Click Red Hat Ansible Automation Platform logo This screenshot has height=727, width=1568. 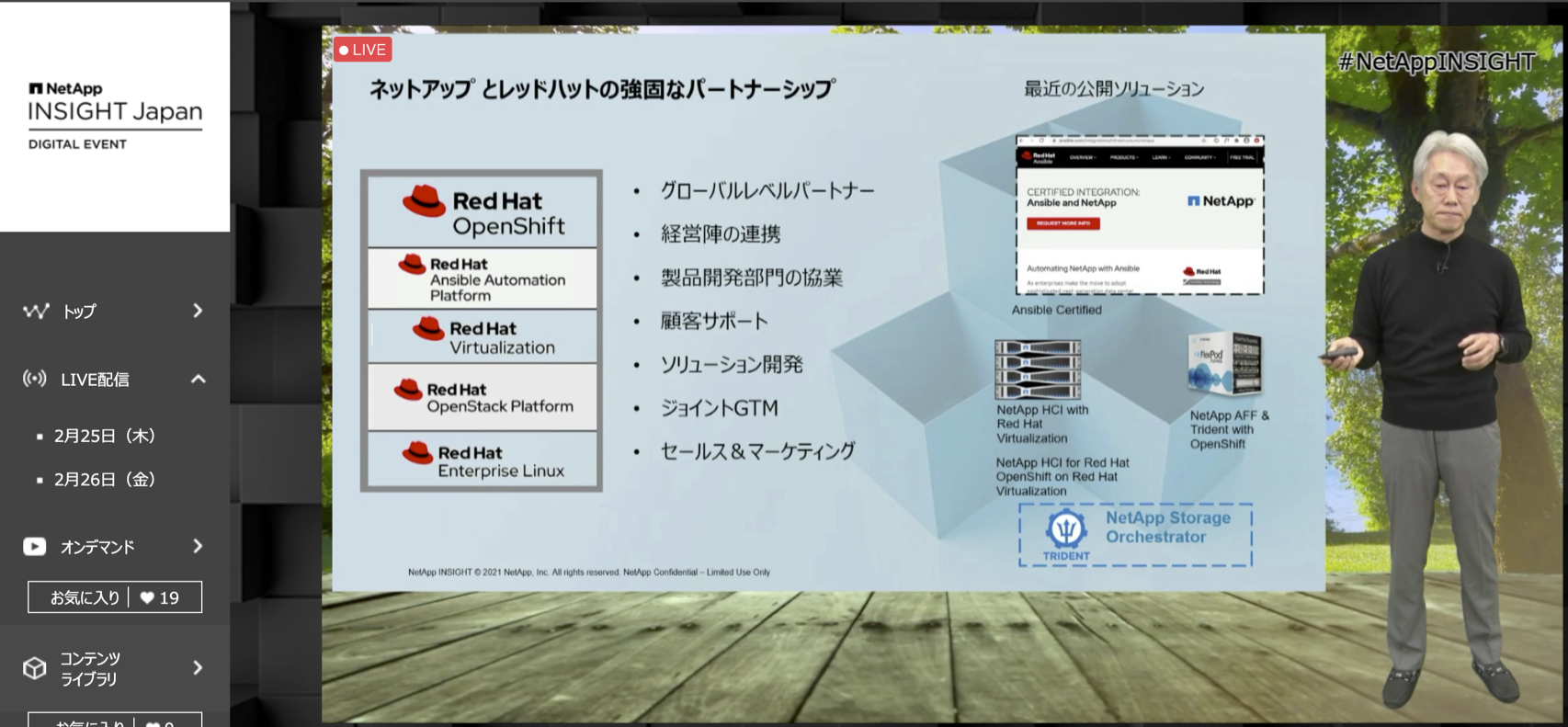pos(483,278)
